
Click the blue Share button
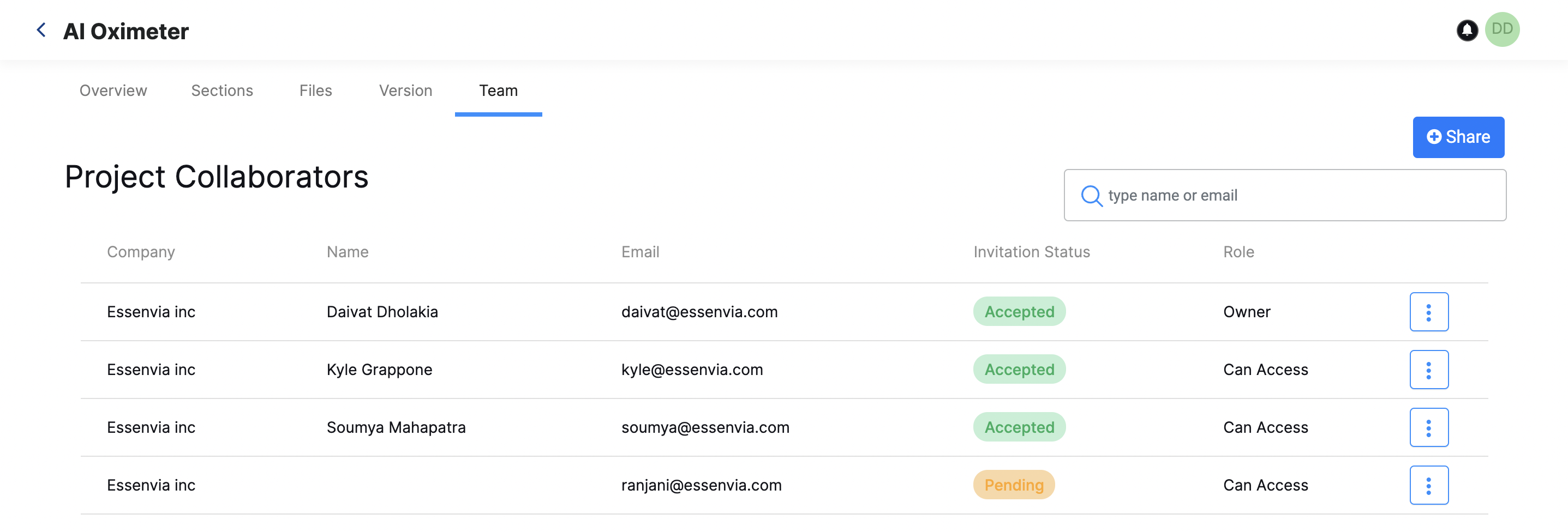click(x=1458, y=137)
